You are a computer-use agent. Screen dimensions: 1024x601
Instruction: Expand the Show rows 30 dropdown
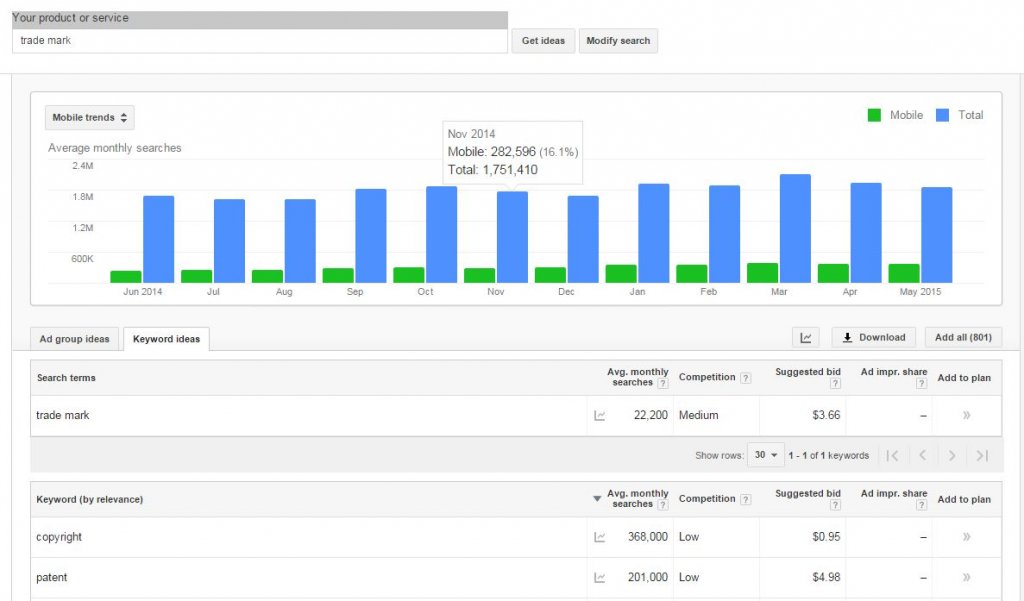tap(767, 456)
